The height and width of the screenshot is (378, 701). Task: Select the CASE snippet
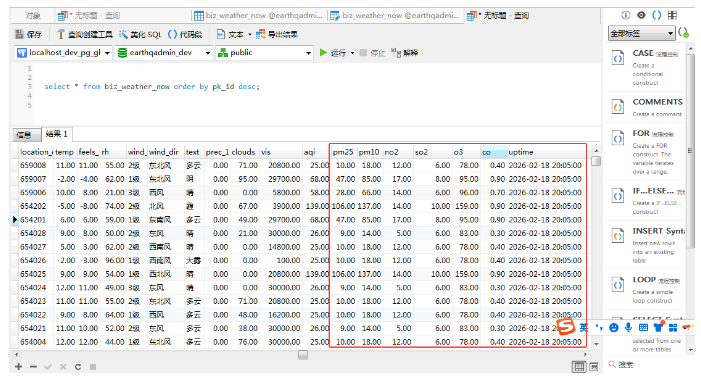[x=646, y=67]
